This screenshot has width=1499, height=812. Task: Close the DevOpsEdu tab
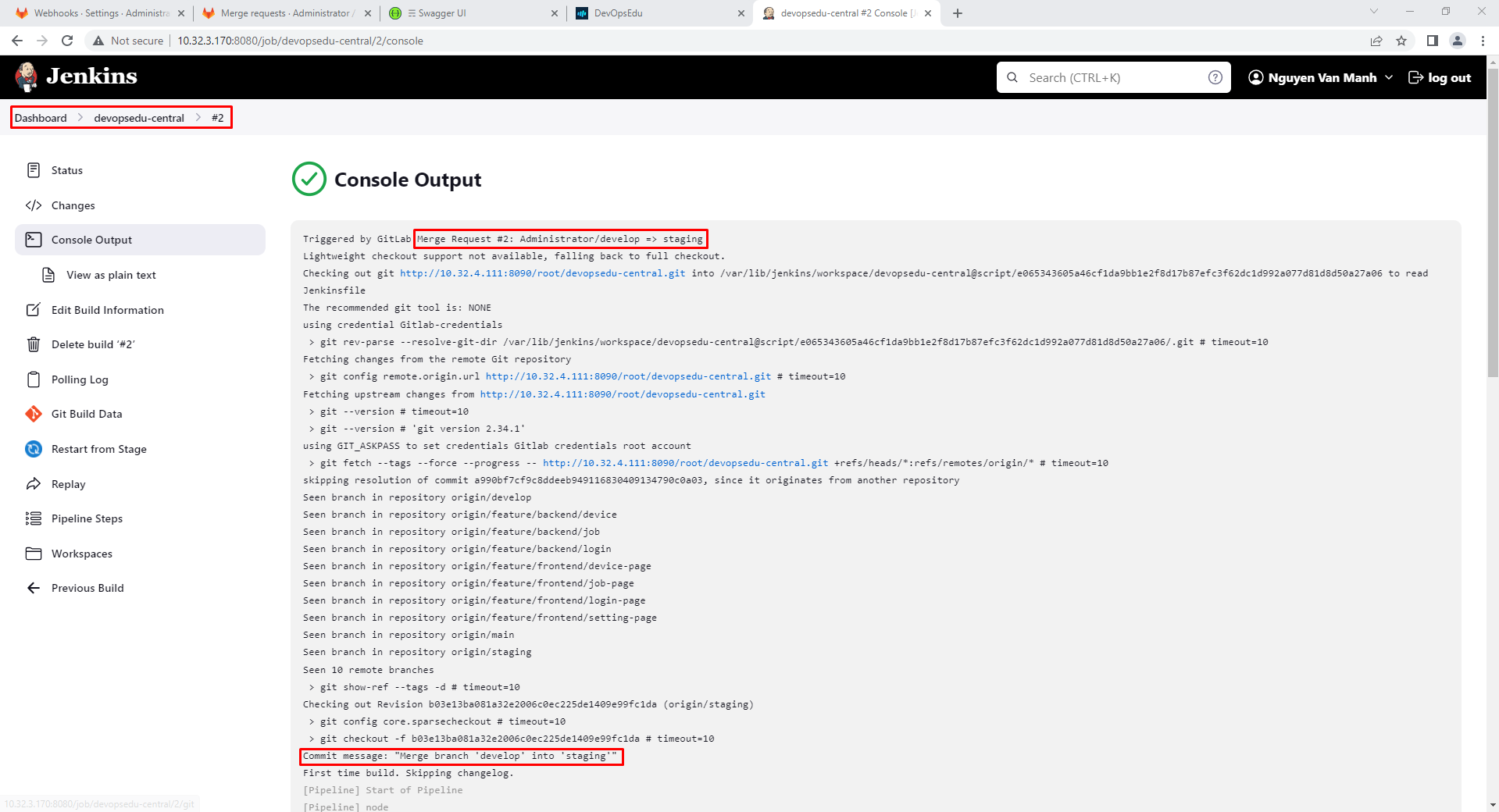click(x=741, y=13)
